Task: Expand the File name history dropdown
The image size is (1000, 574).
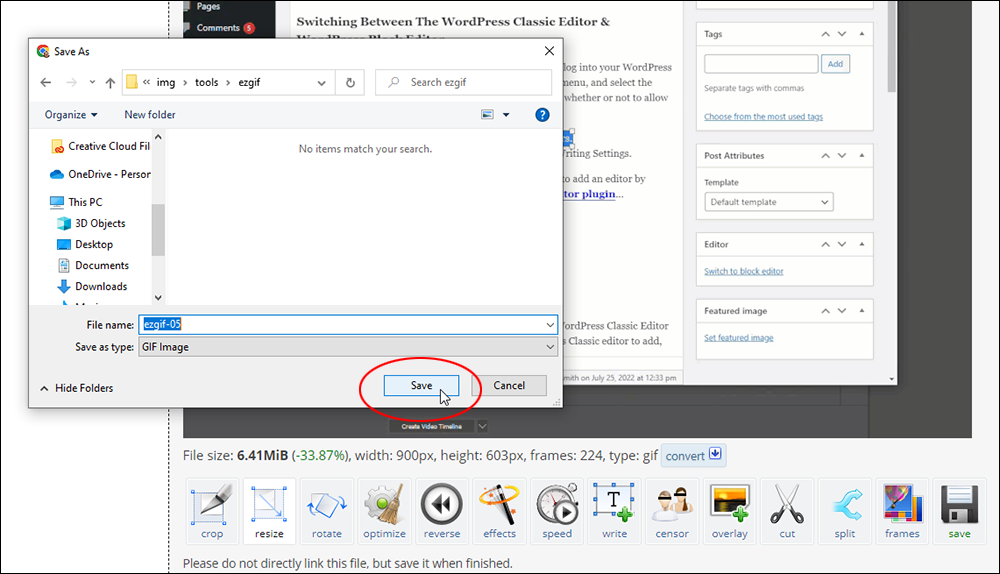Action: 550,325
